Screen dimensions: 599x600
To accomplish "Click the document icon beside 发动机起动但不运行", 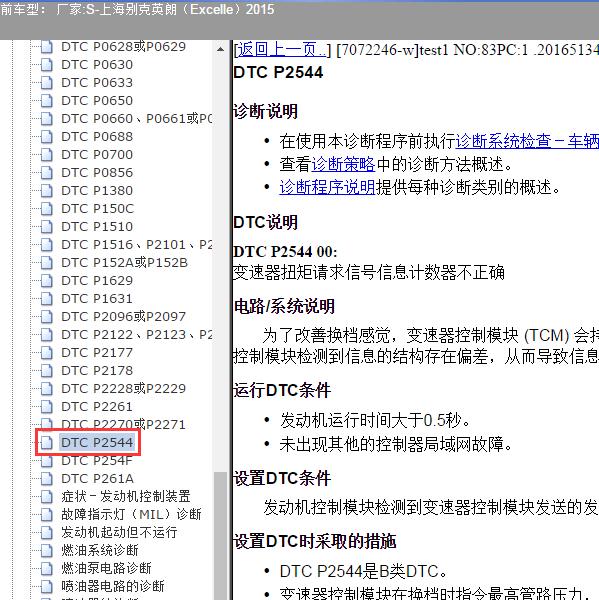I will click(x=46, y=532).
